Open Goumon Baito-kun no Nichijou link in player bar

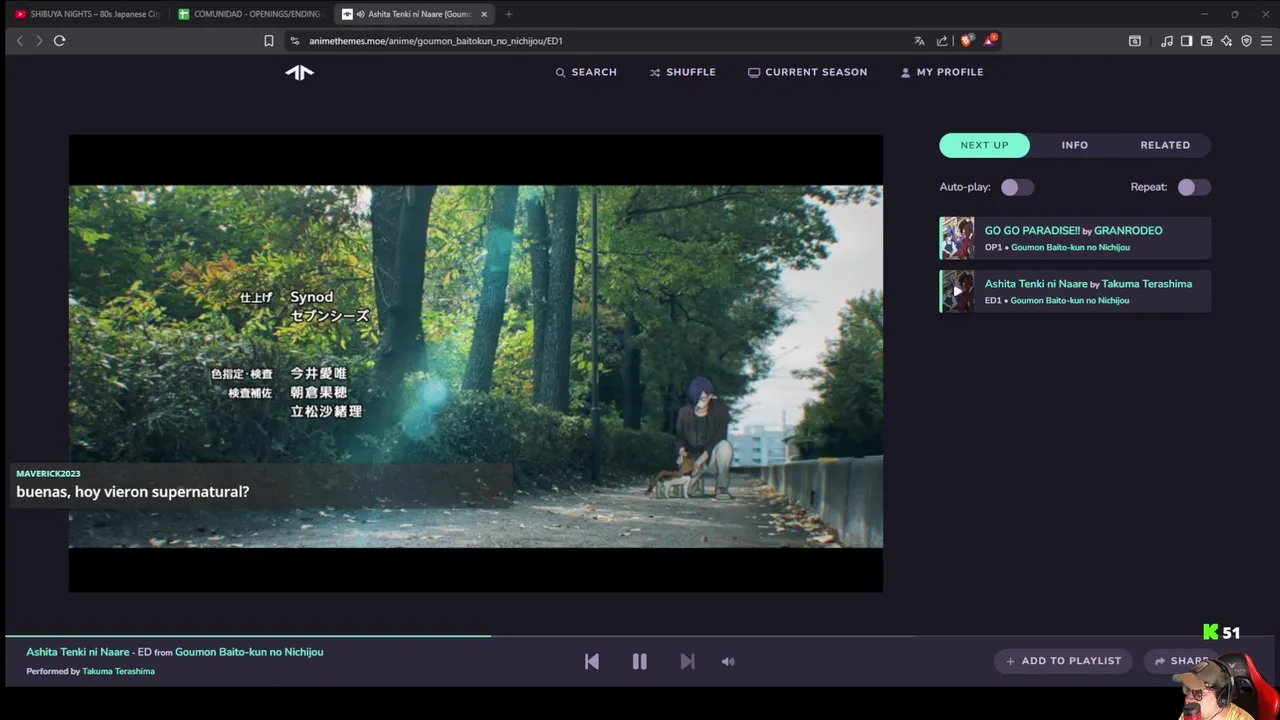click(x=249, y=652)
